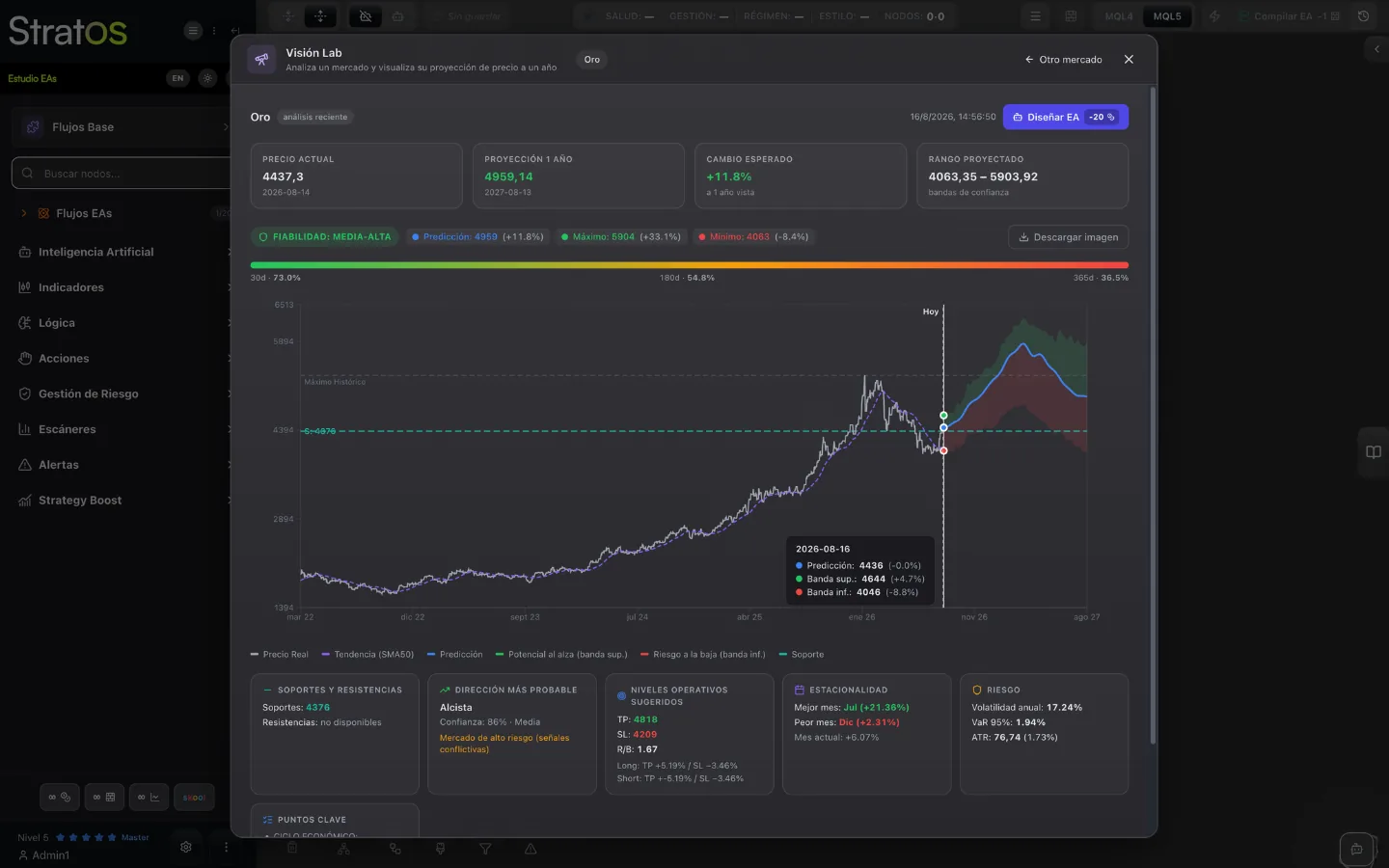Viewport: 1389px width, 868px height.
Task: Toggle Soporte legend series
Action: 802,654
